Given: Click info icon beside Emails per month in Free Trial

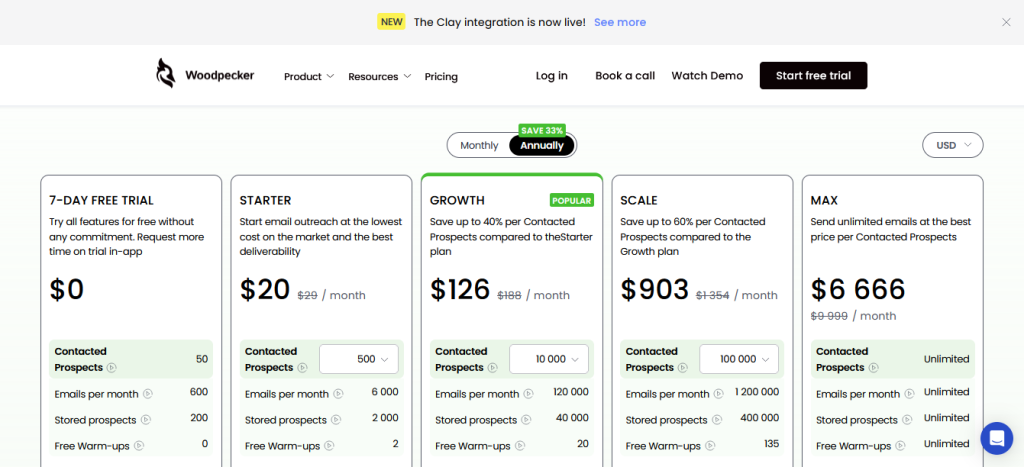Looking at the screenshot, I should tap(148, 394).
